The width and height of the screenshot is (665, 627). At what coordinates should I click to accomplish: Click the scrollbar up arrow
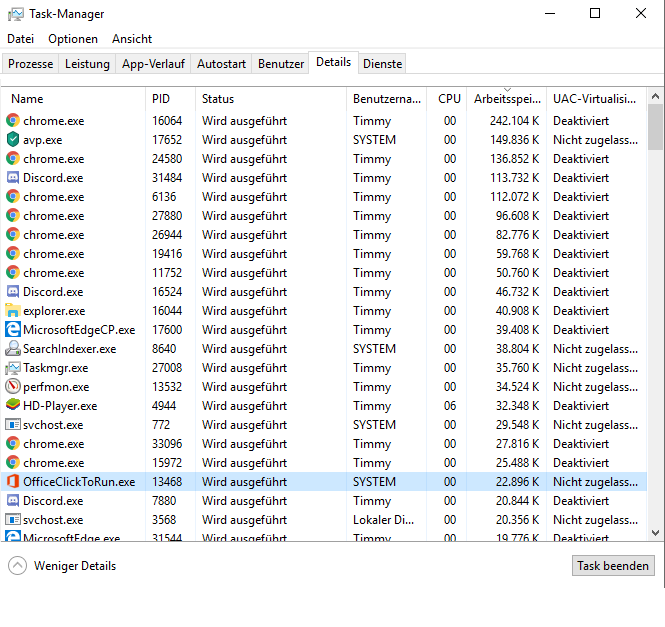(655, 96)
